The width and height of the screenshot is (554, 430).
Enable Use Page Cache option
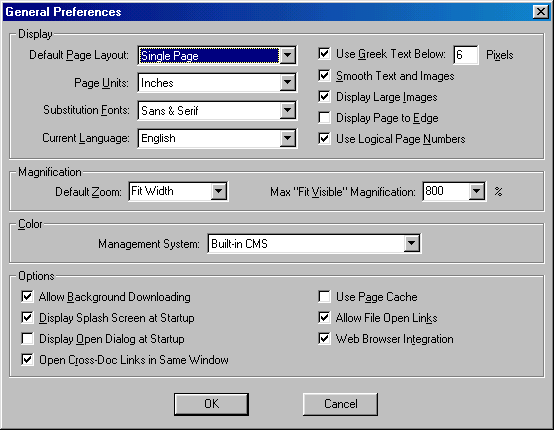coord(324,296)
